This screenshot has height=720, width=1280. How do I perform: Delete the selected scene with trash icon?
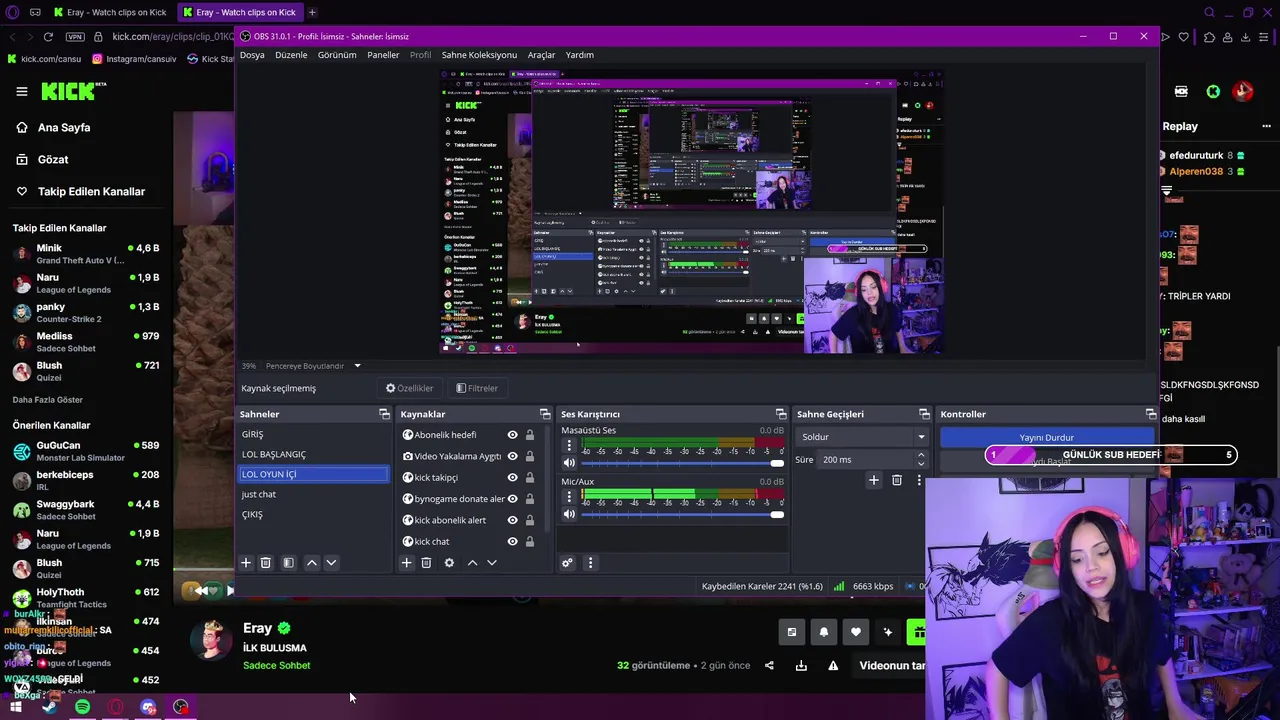tap(266, 563)
